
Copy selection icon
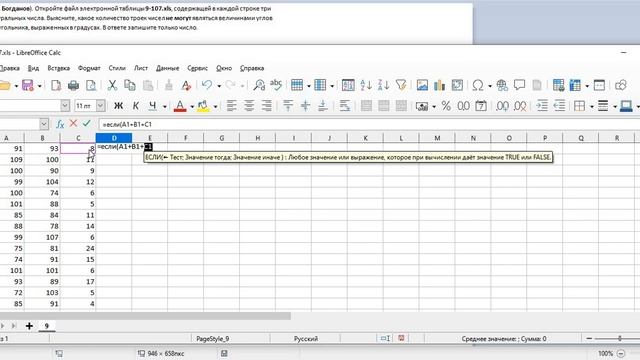pos(130,85)
